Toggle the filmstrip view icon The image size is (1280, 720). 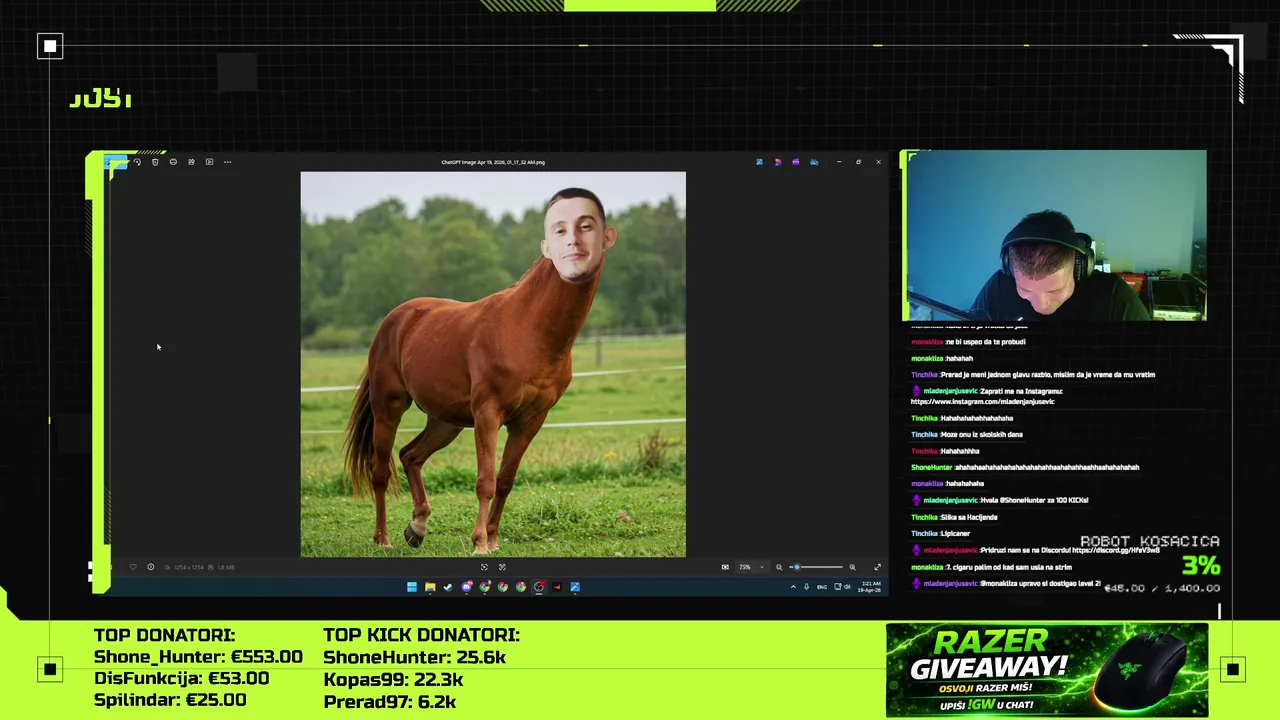(x=725, y=567)
